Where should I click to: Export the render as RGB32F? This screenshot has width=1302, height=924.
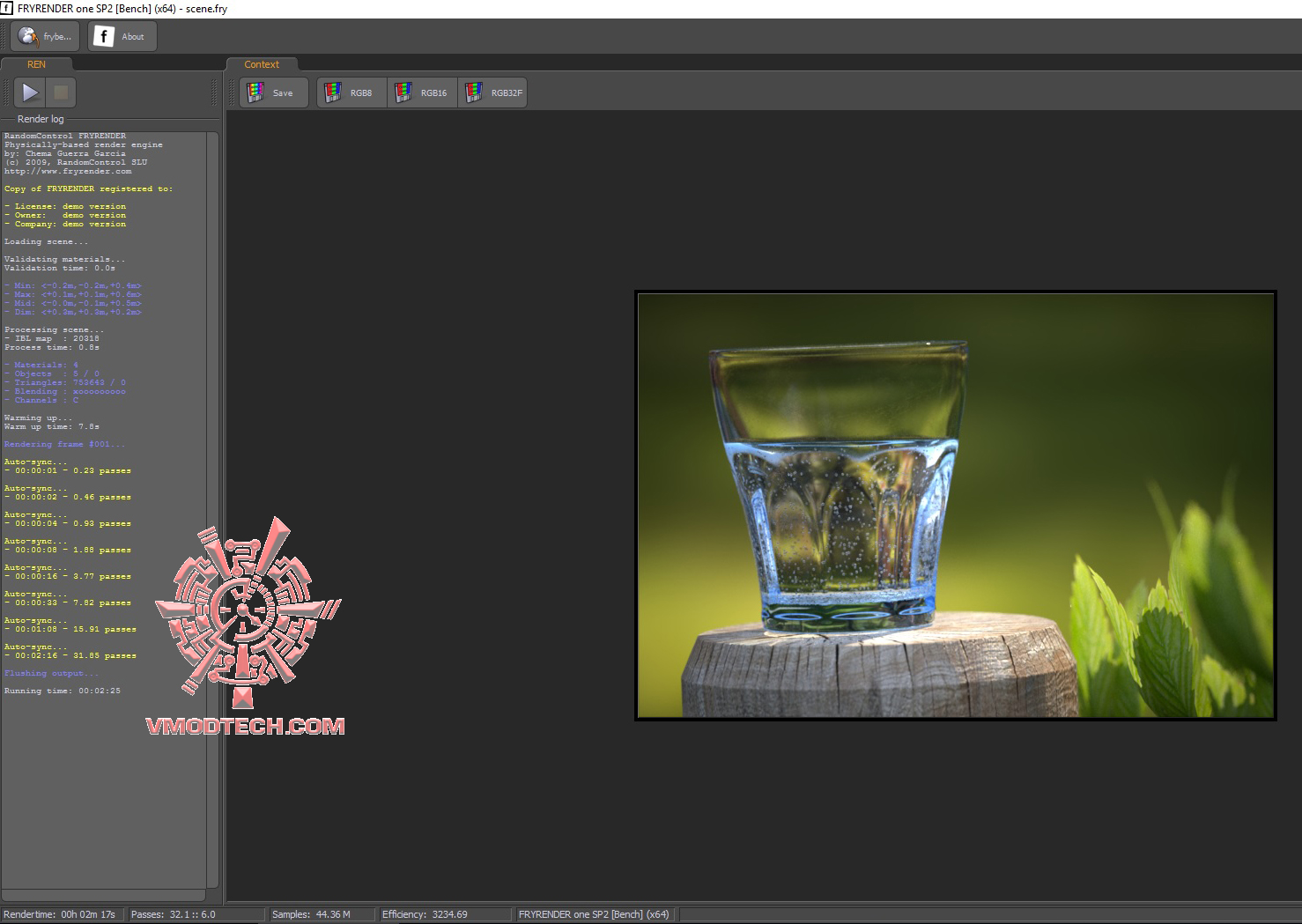click(x=492, y=92)
